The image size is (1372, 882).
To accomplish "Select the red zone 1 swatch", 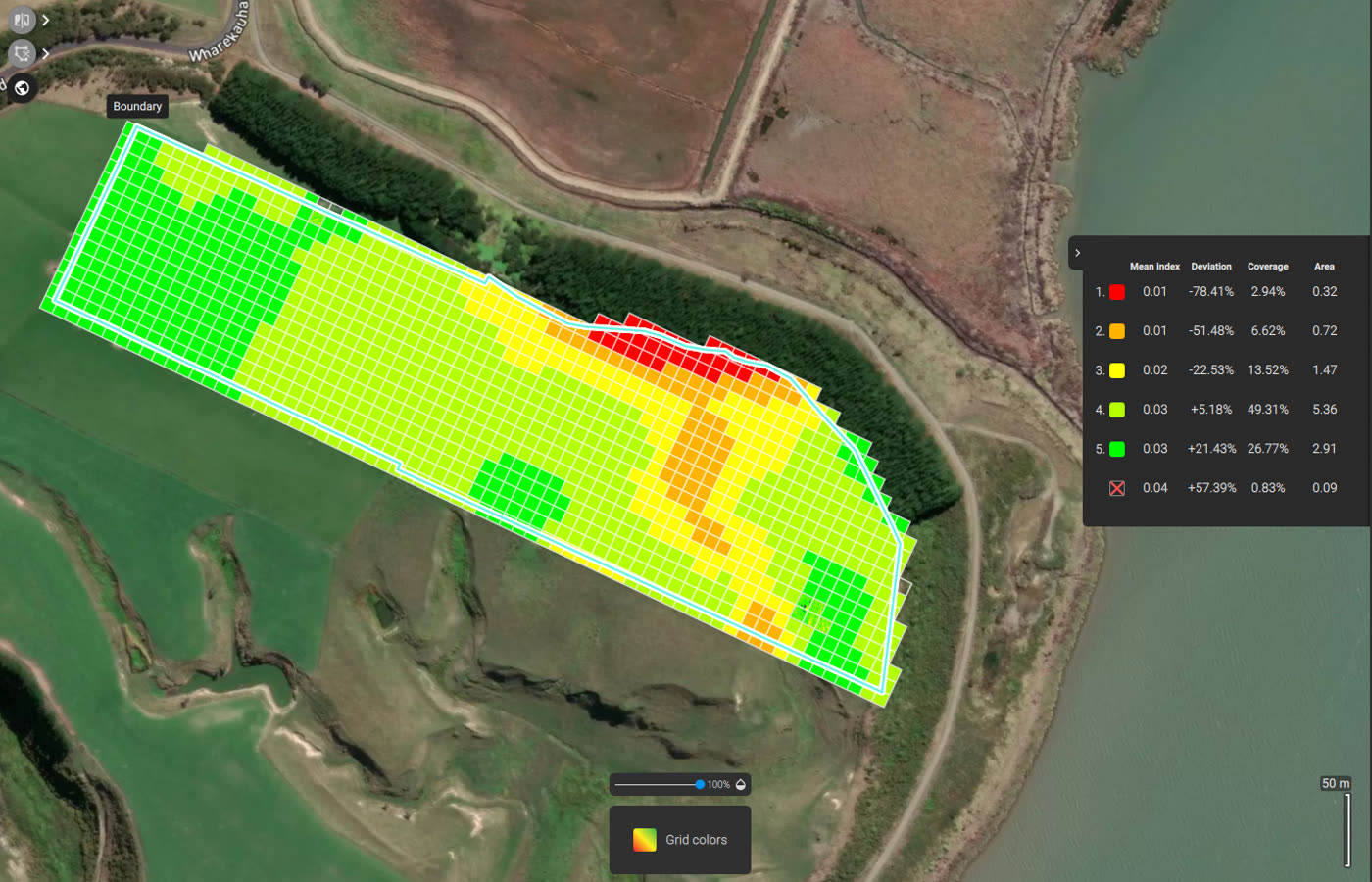I will 1116,292.
